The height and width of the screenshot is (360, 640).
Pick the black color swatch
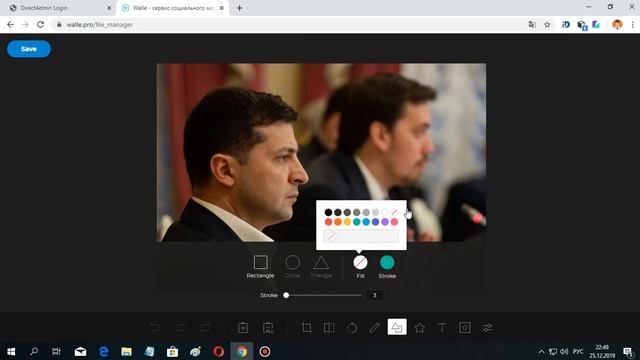328,212
